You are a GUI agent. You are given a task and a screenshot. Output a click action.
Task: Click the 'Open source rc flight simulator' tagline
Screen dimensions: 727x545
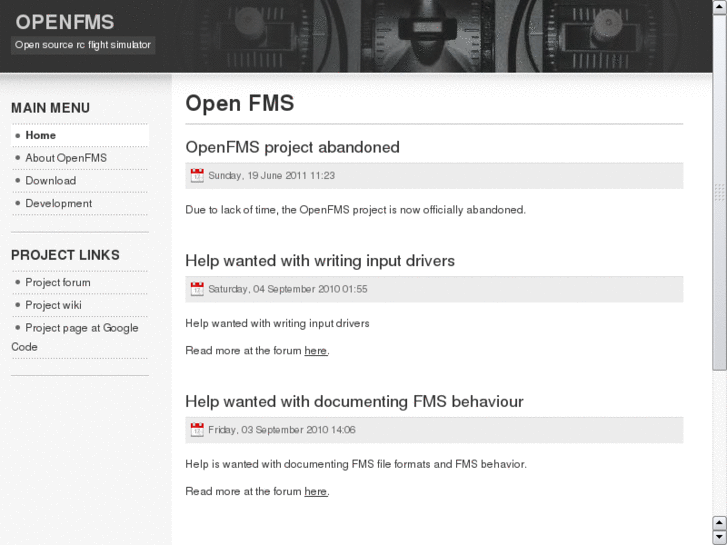(83, 45)
